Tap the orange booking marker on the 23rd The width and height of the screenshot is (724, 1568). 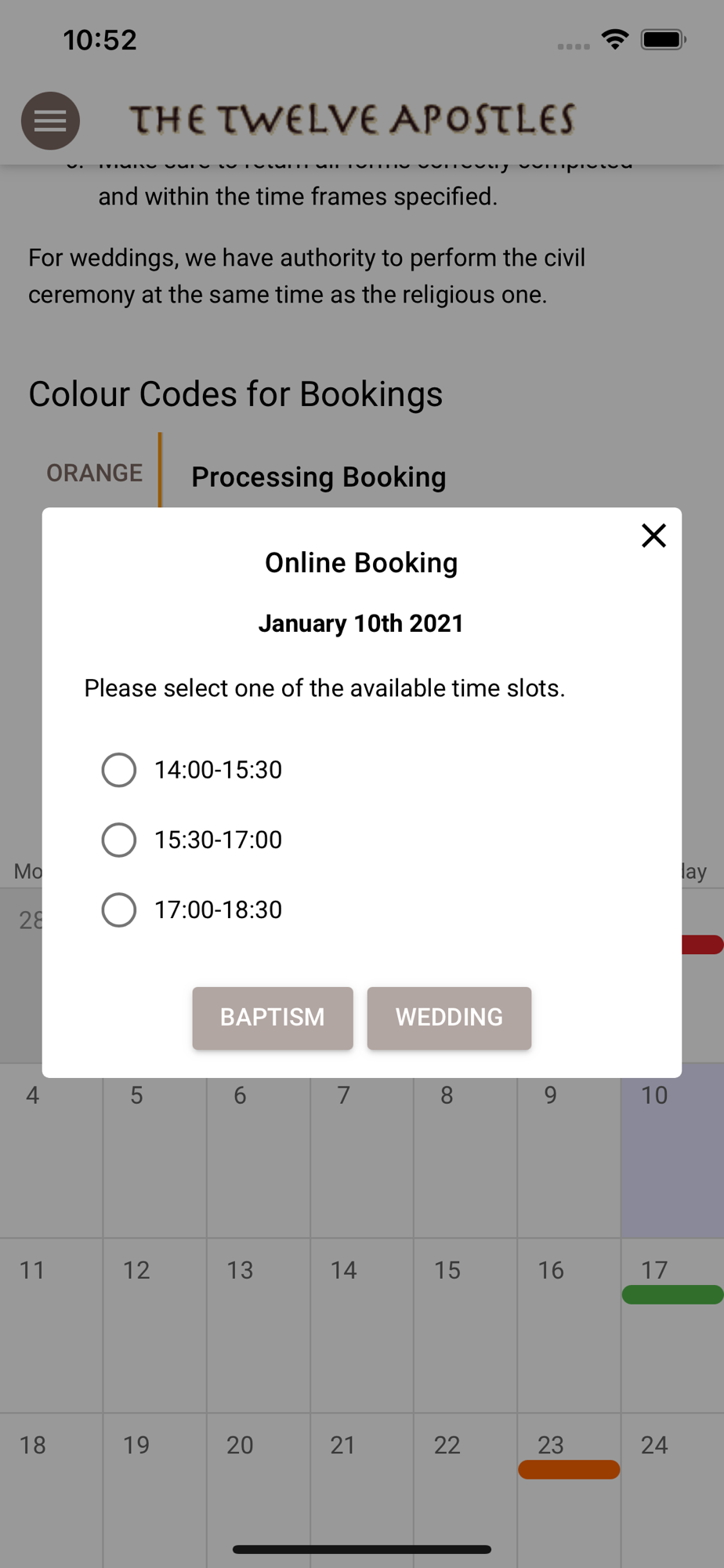[569, 1469]
